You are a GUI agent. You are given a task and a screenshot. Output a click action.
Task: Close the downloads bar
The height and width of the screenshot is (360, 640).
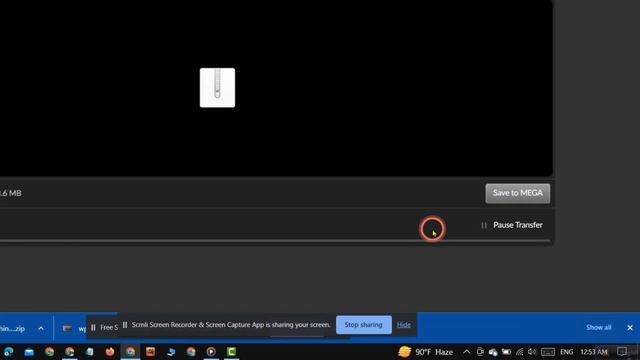(x=630, y=327)
